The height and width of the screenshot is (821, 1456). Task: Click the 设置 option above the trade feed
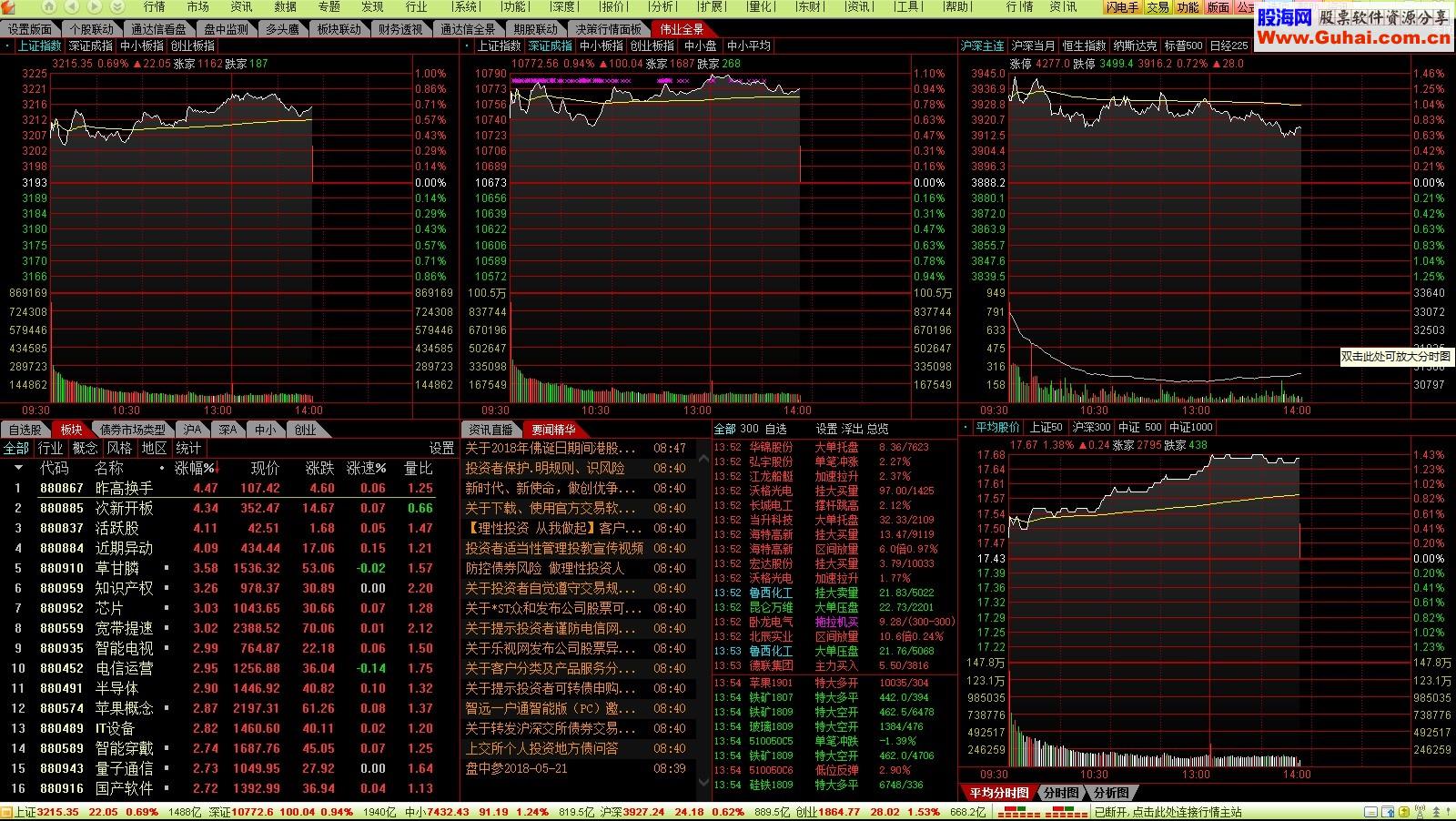click(826, 429)
